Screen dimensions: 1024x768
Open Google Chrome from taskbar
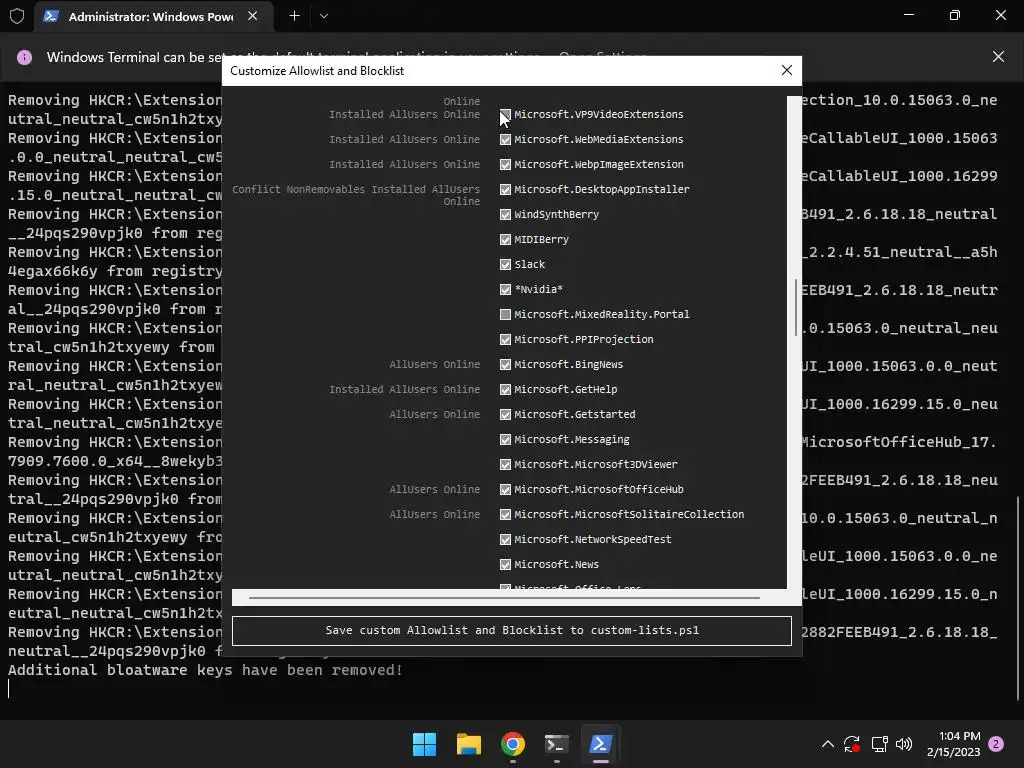coord(513,744)
